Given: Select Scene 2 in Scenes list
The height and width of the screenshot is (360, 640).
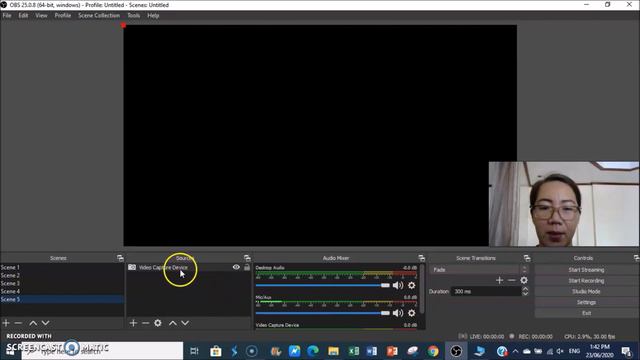Looking at the screenshot, I should [x=62, y=276].
